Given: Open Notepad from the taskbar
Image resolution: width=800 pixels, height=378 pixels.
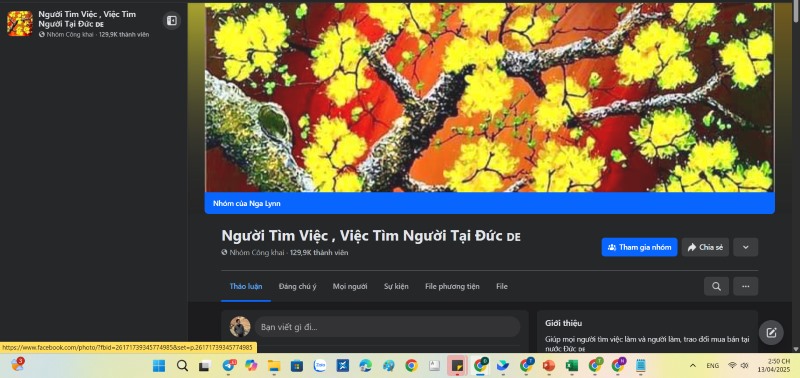Looking at the screenshot, I should [641, 366].
